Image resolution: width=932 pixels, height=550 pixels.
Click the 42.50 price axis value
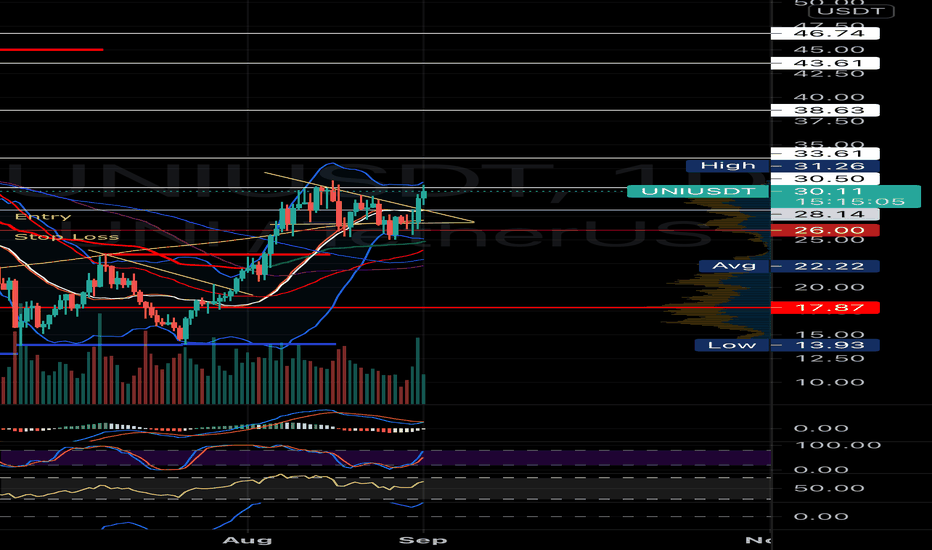point(829,73)
